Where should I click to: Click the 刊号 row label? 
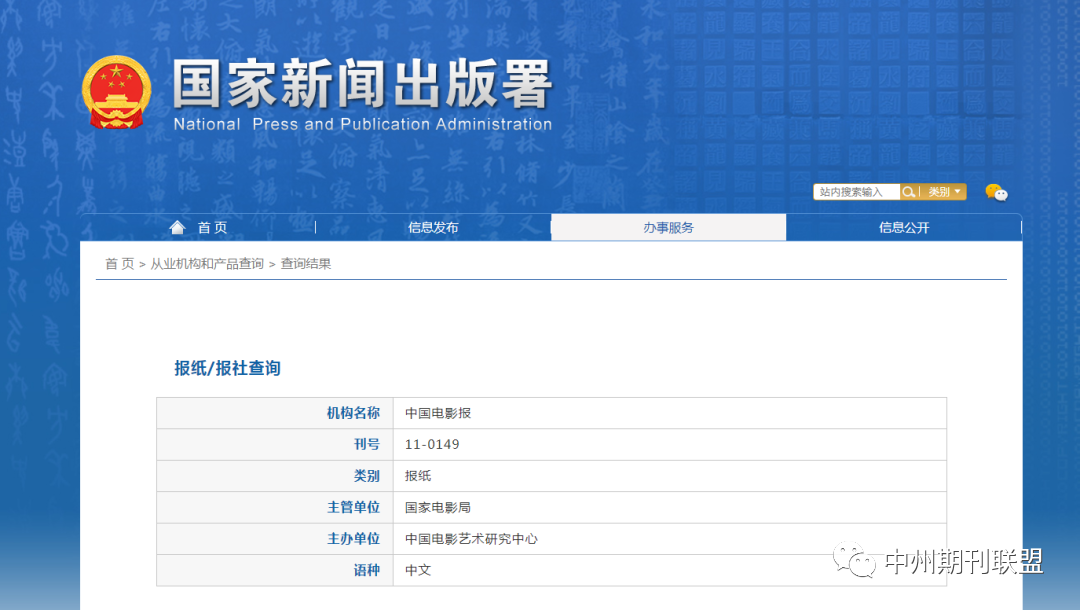coord(367,444)
